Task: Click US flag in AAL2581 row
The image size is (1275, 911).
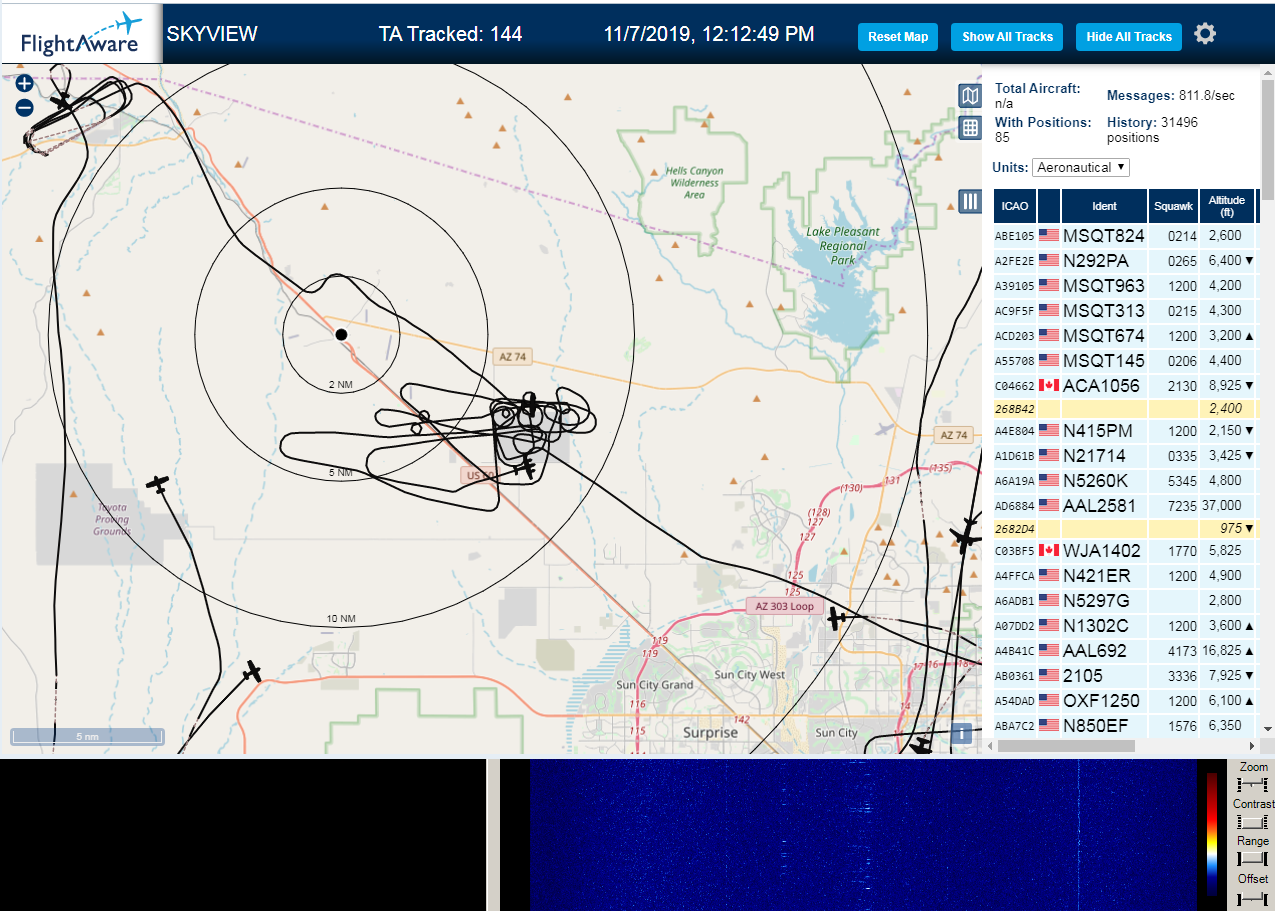Action: click(x=1049, y=505)
